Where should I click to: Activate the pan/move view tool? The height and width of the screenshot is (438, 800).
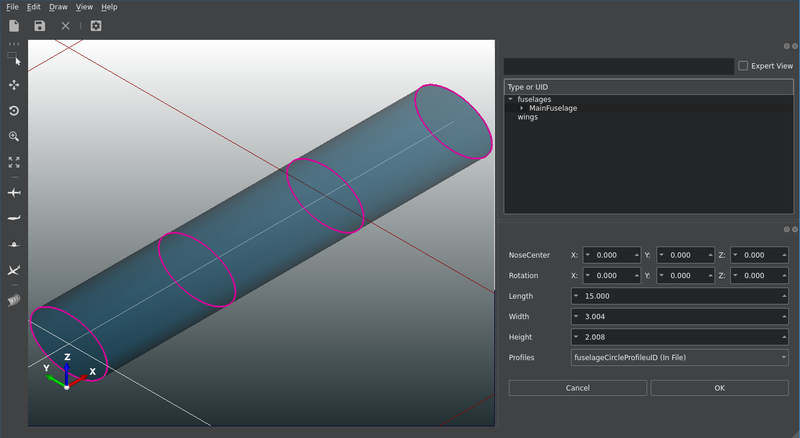coord(14,86)
